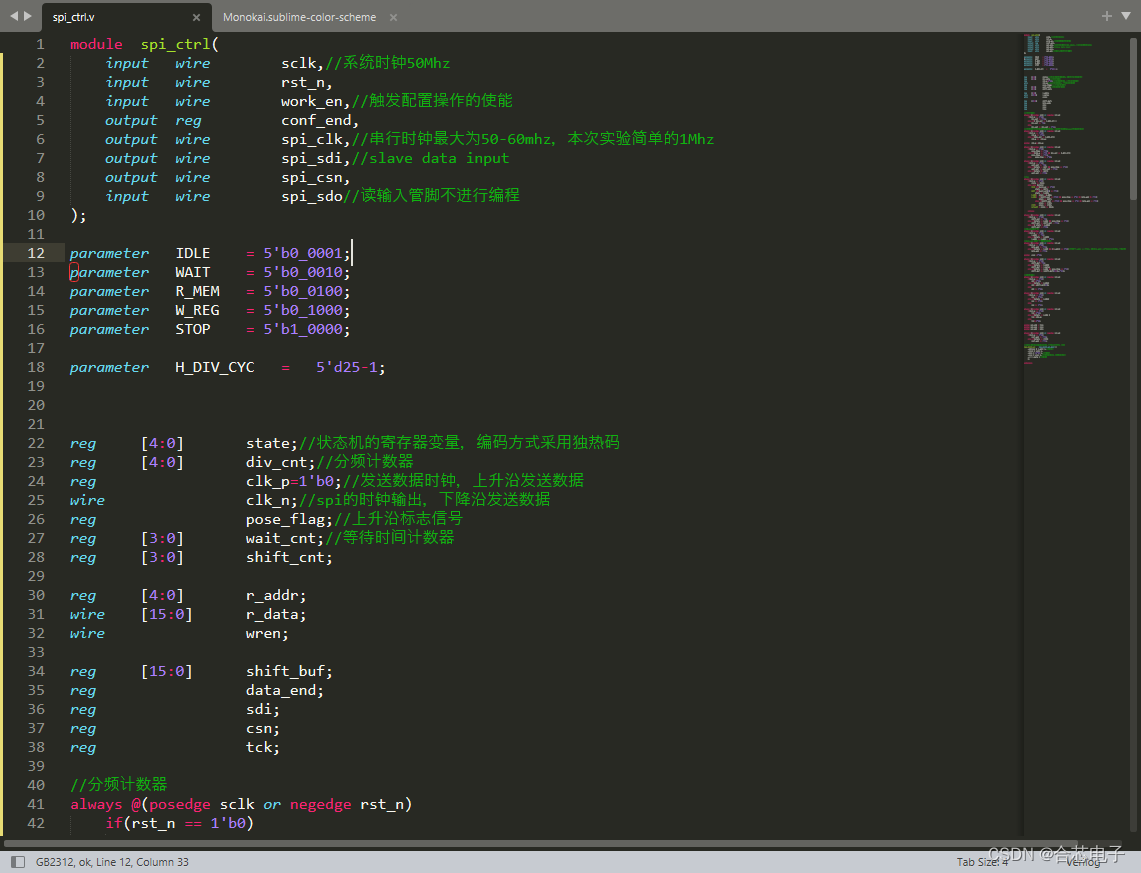Open the Verilog syntax selector
Viewport: 1141px width, 873px height.
1084,861
